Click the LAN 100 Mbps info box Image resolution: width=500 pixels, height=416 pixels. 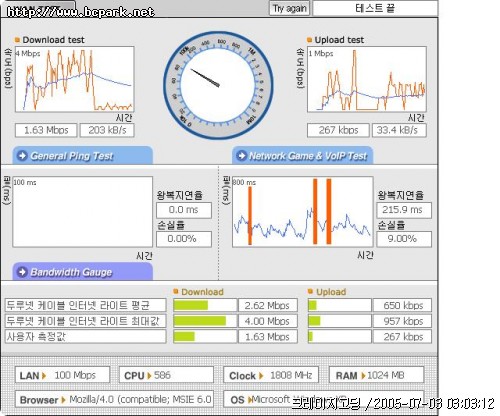tap(62, 375)
